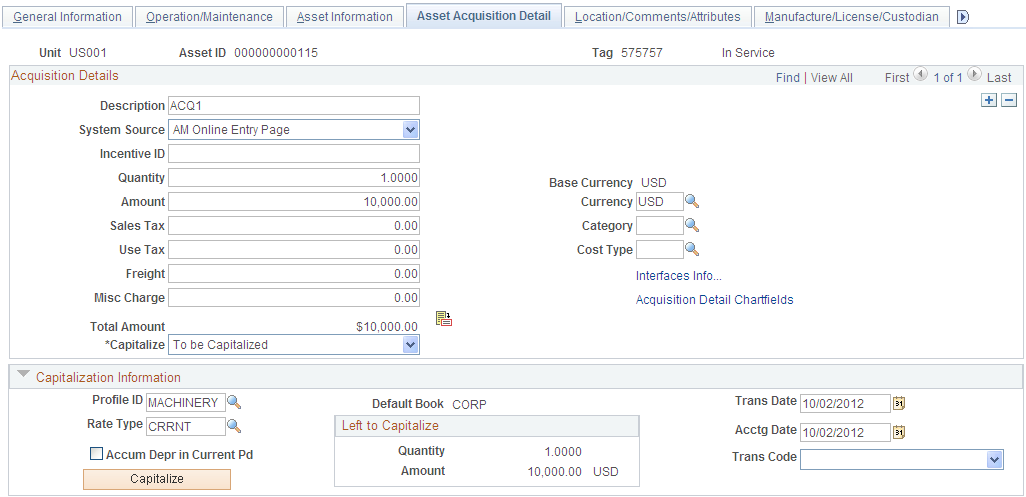
Task: Click the Unit value US001
Action: click(x=88, y=53)
